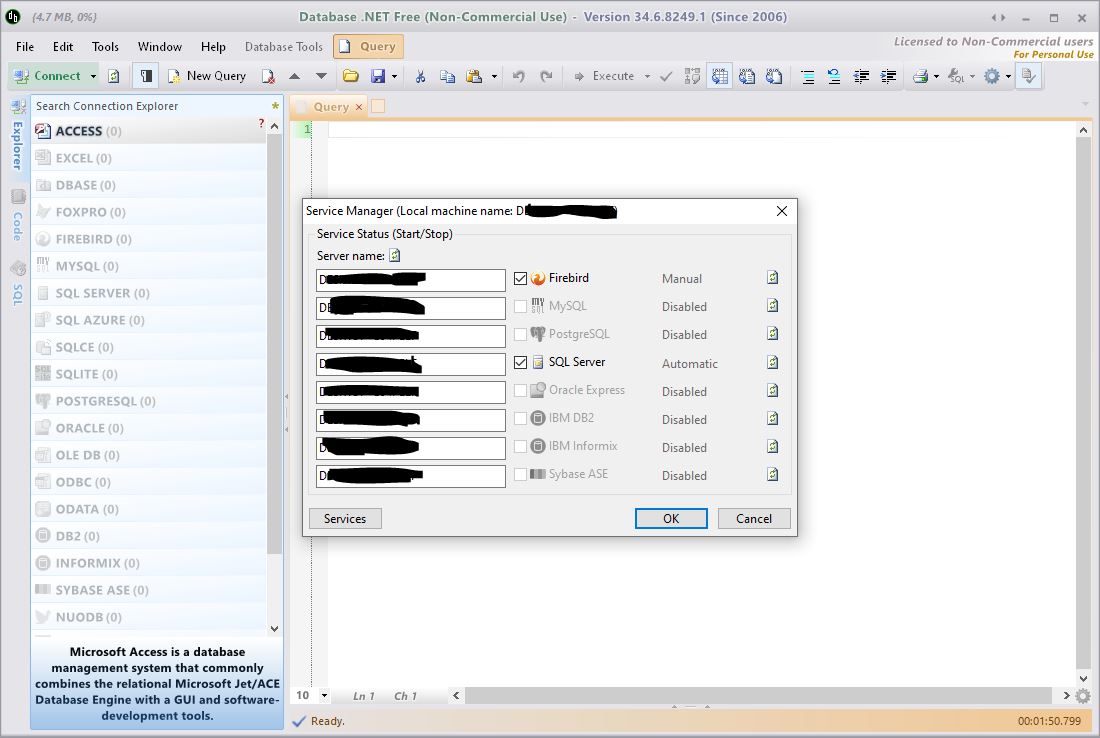Toggle the explorer panel toolbar icon

pyautogui.click(x=146, y=76)
